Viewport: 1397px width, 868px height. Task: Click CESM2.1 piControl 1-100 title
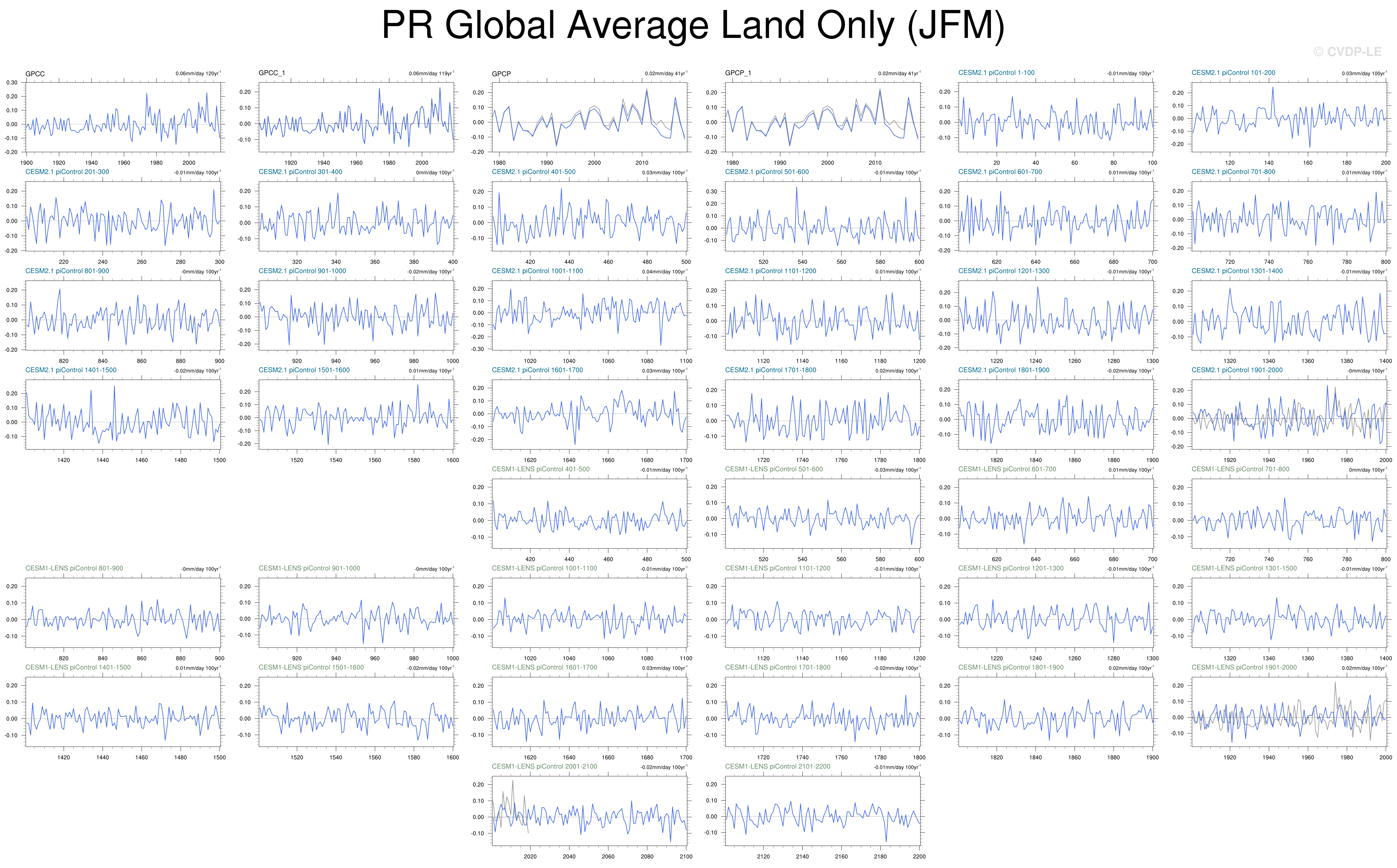[x=996, y=73]
